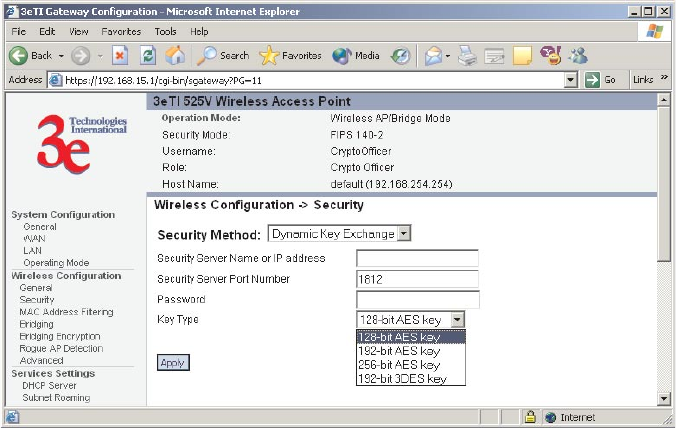
Task: Click Security Server Name or IP field
Action: click(x=417, y=258)
